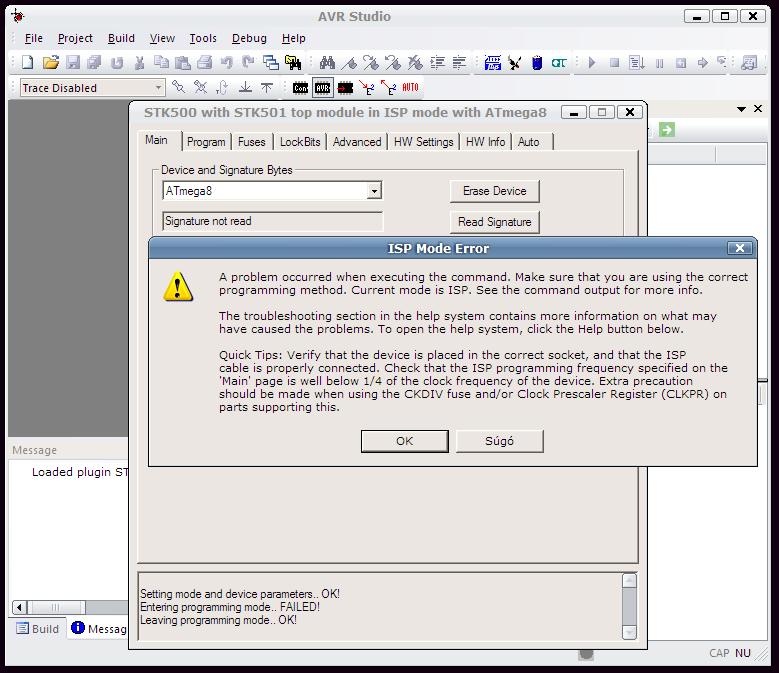This screenshot has height=673, width=779.
Task: Click the red AUTO toolbar icon
Action: (410, 87)
